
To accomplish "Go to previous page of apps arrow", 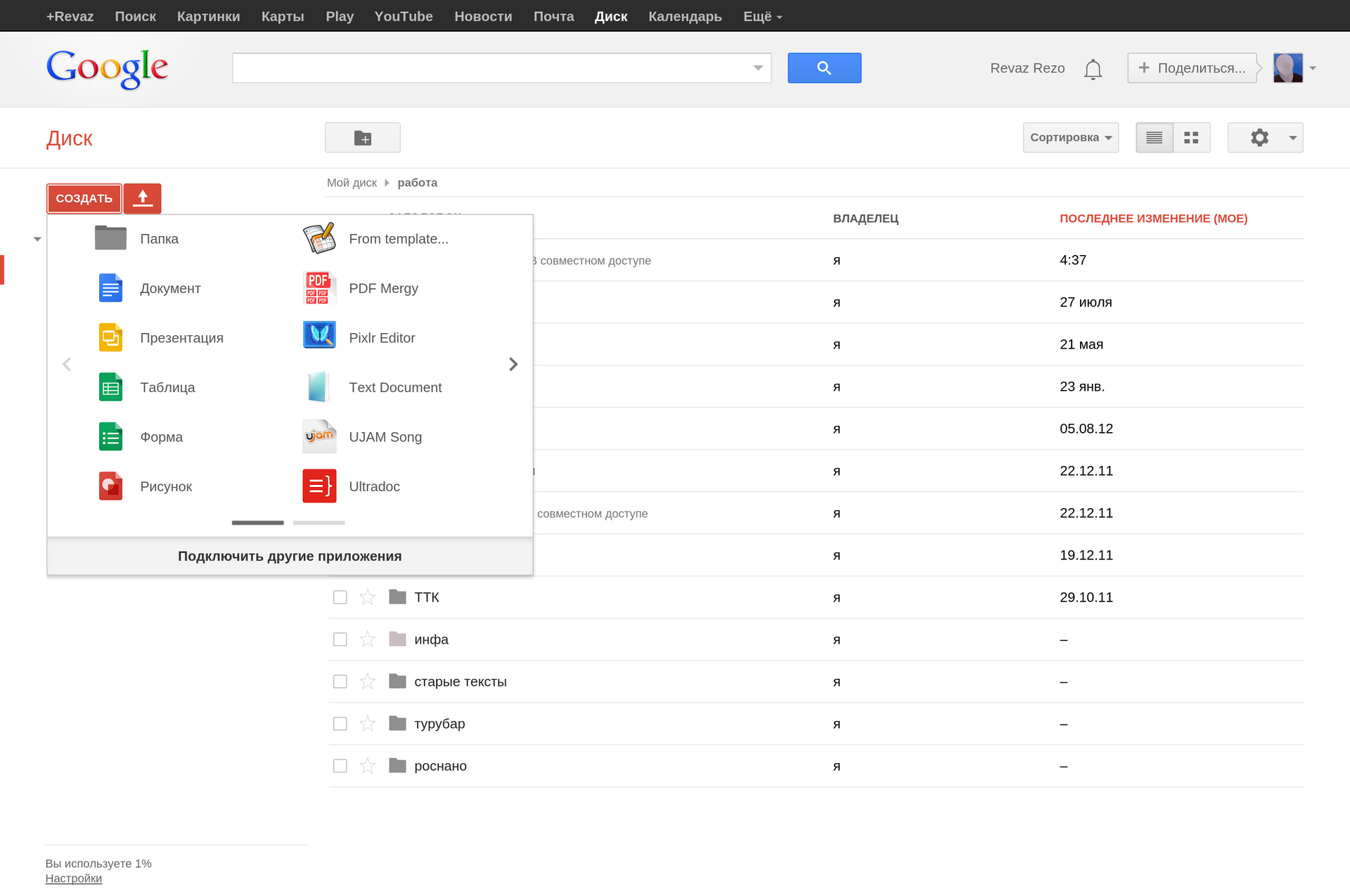I will (67, 364).
